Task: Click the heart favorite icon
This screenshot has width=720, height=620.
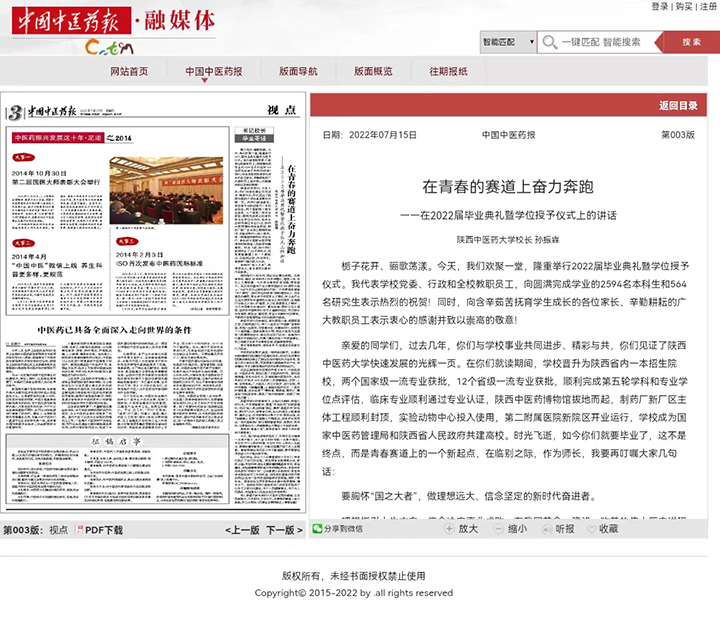Action: tap(592, 529)
